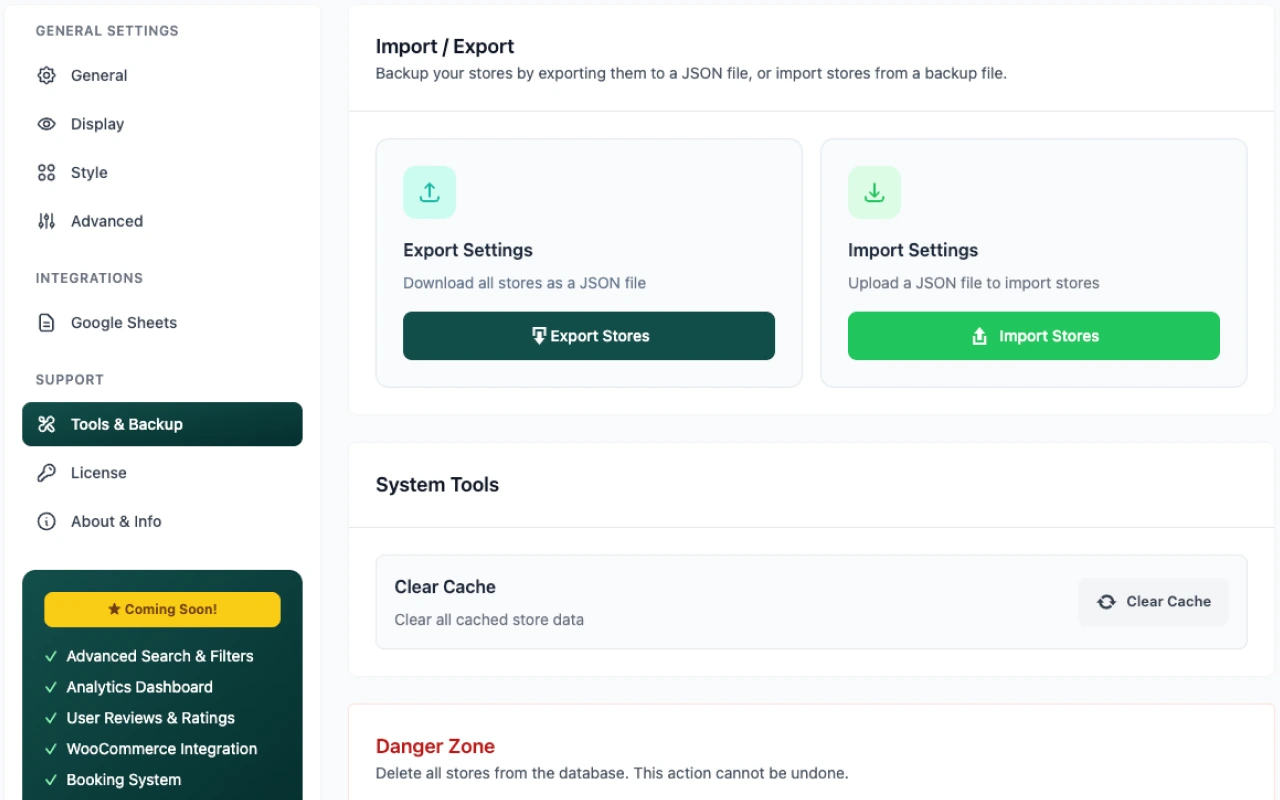Screen dimensions: 1280x800
Task: Click Clear Cache to clear cached store data
Action: coord(1153,601)
